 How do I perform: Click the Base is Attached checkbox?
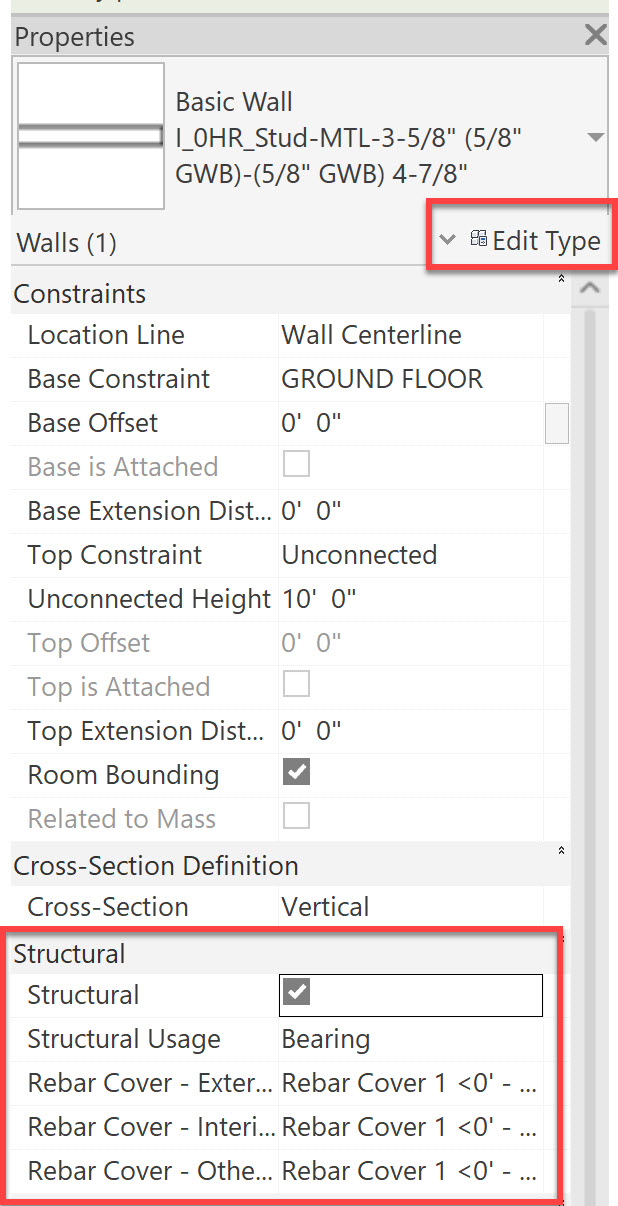pos(297,464)
